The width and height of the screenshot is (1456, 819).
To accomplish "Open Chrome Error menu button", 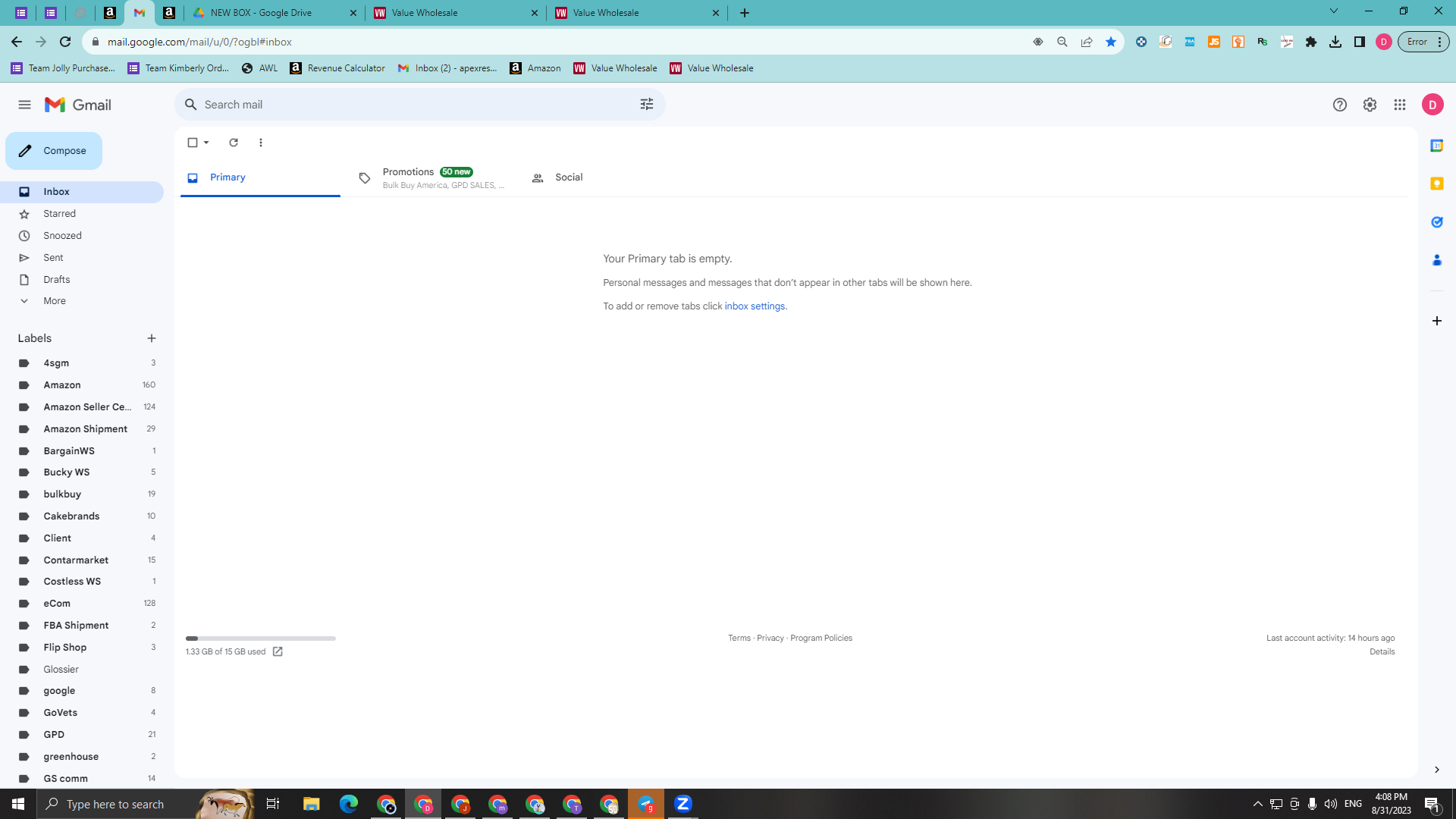I will click(x=1424, y=42).
